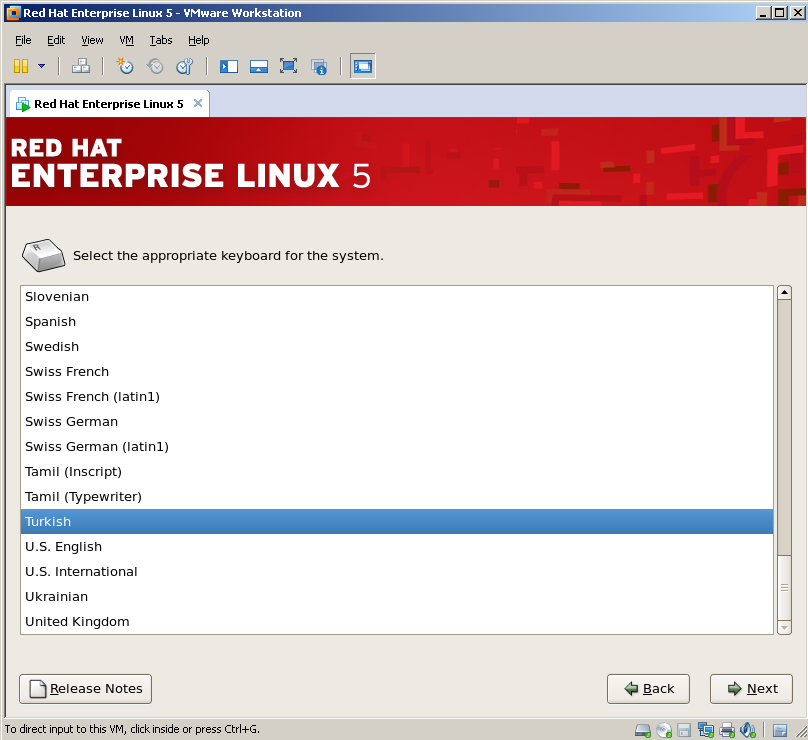808x740 pixels.
Task: Click the keyboard list scrollbar thumb
Action: point(784,587)
